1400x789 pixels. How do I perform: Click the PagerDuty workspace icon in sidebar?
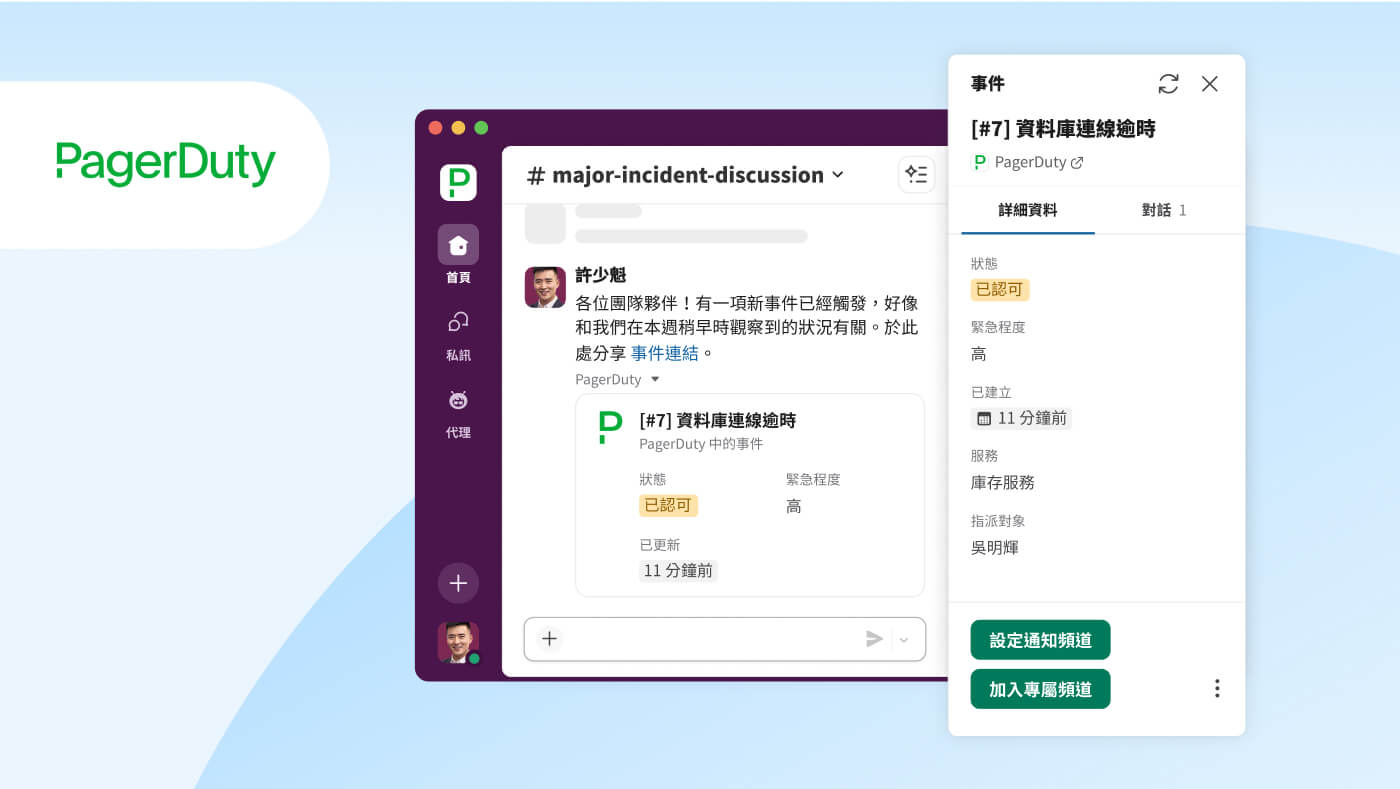[x=458, y=182]
